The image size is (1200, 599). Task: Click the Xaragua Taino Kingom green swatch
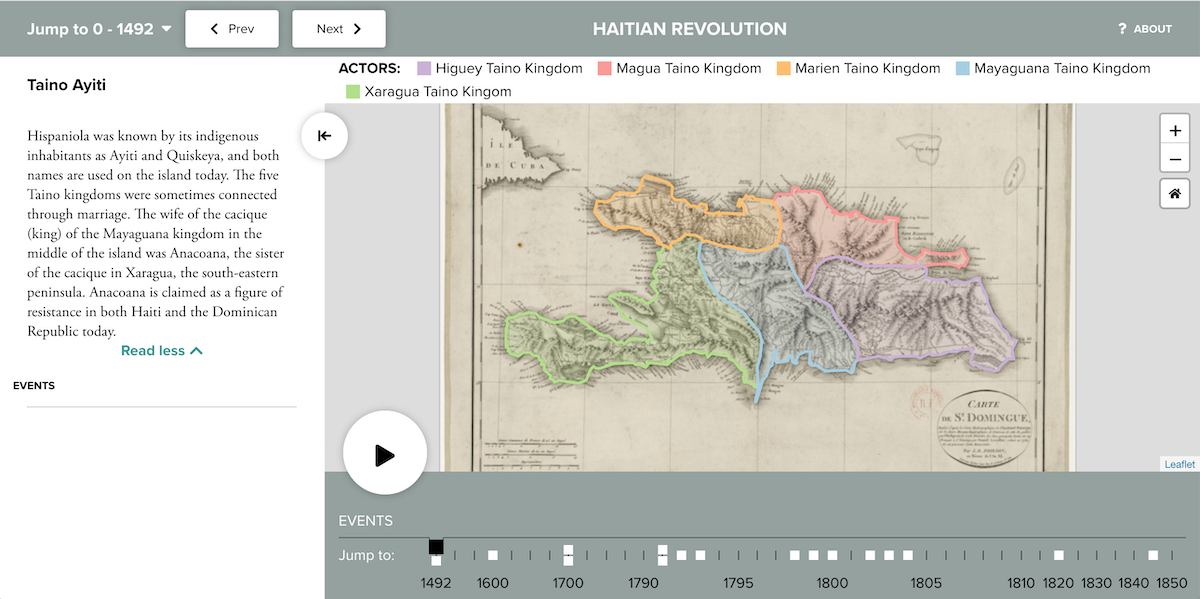click(x=352, y=91)
